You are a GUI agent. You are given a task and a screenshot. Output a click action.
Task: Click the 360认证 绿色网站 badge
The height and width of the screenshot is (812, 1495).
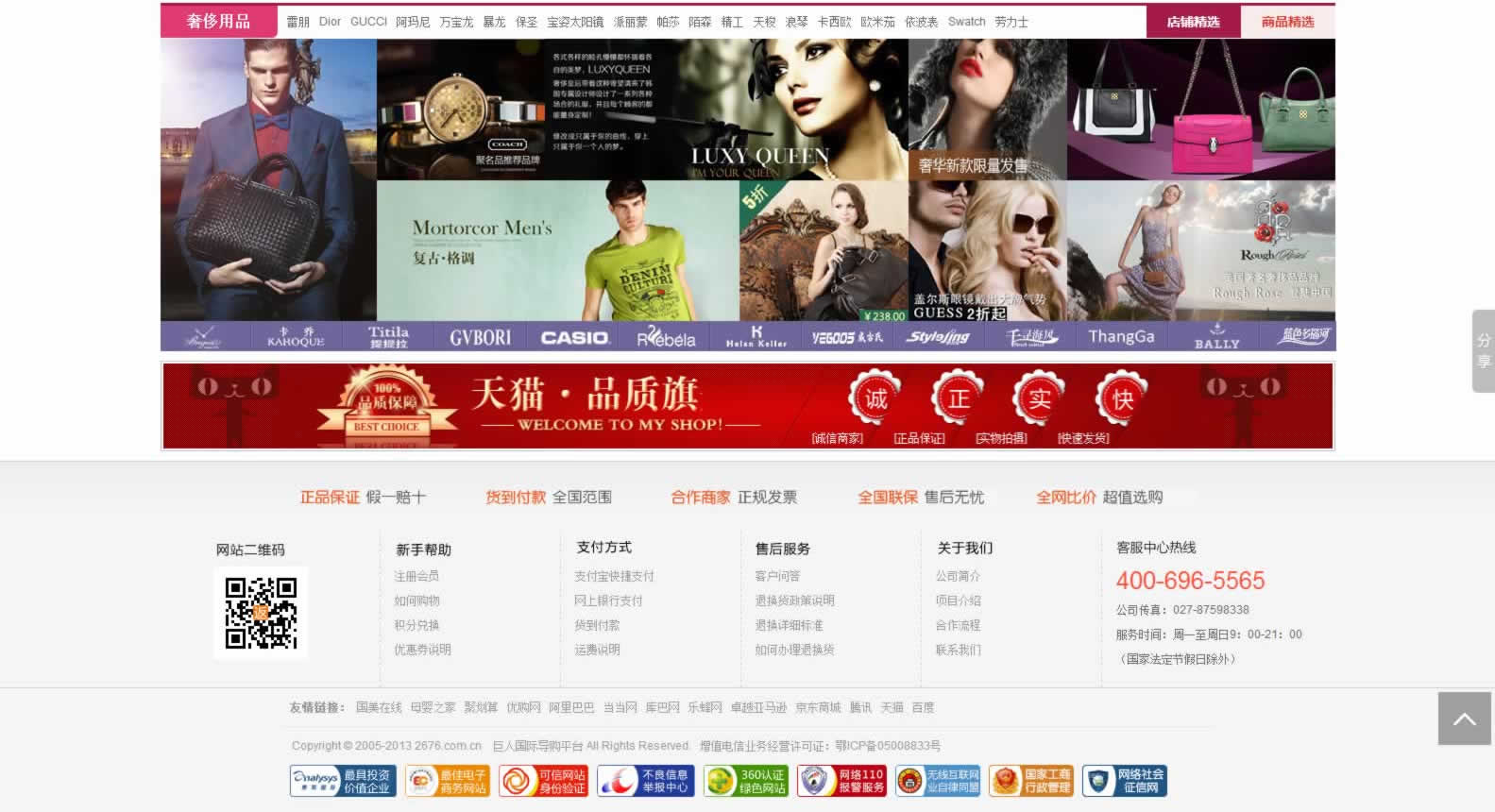(x=745, y=781)
